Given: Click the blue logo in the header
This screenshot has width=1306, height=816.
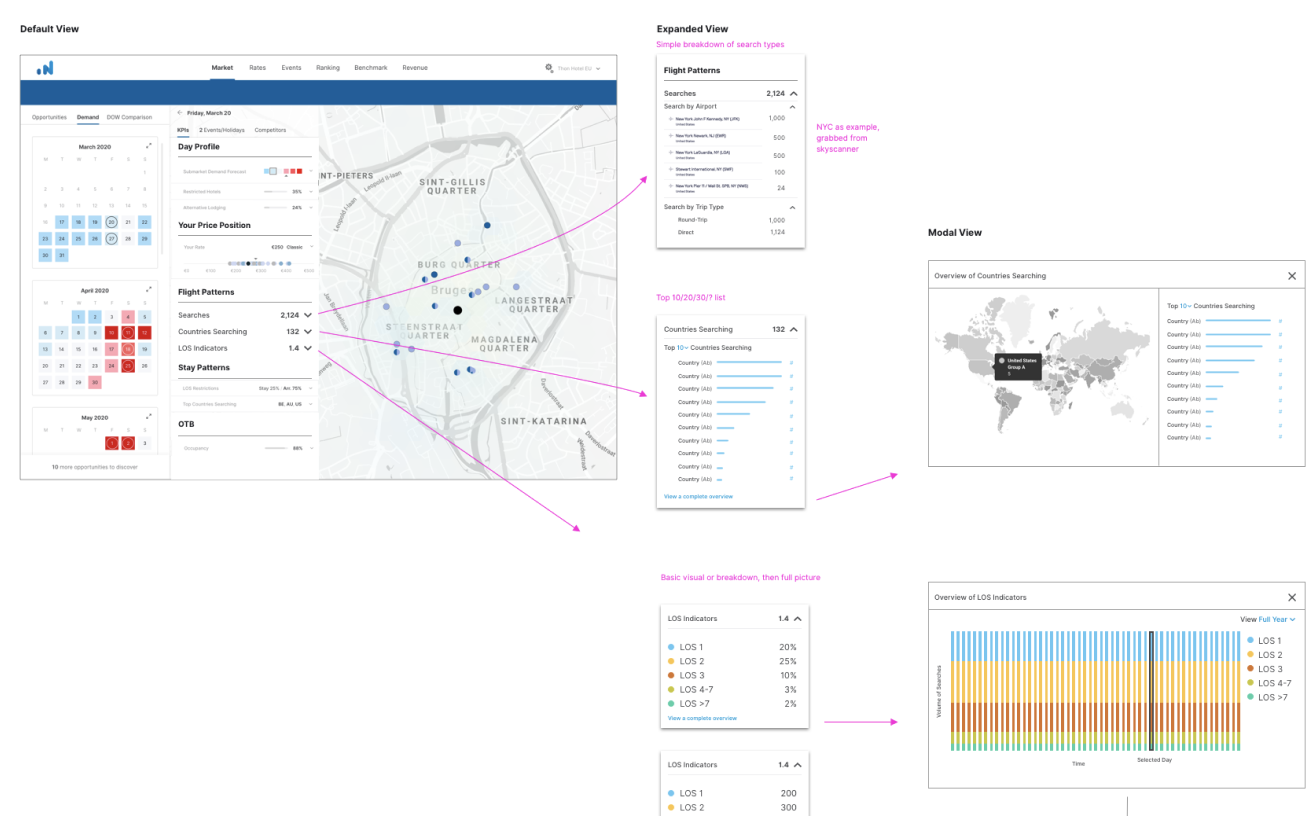Looking at the screenshot, I should [x=45, y=68].
